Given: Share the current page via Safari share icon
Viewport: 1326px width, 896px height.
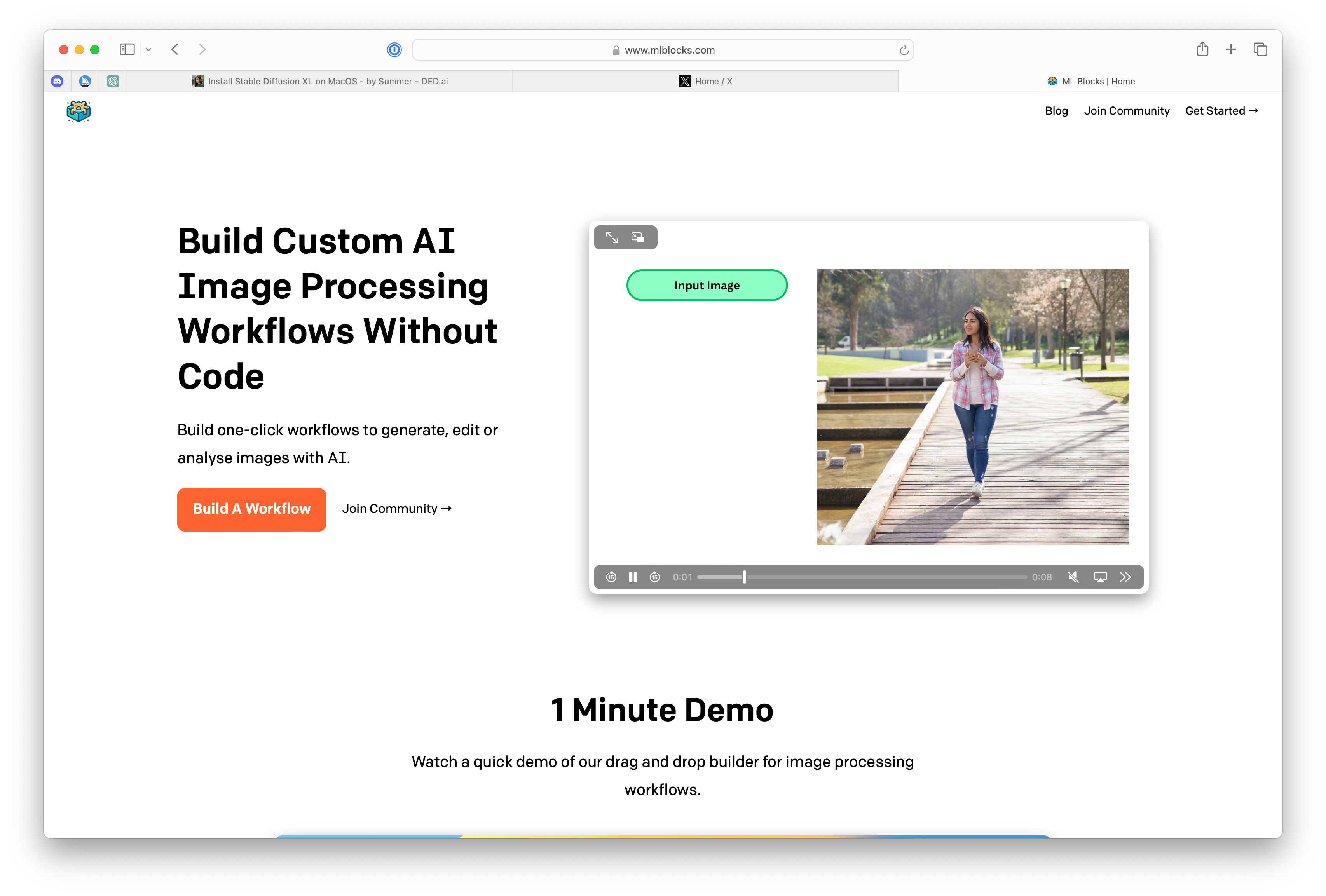Looking at the screenshot, I should [x=1203, y=49].
